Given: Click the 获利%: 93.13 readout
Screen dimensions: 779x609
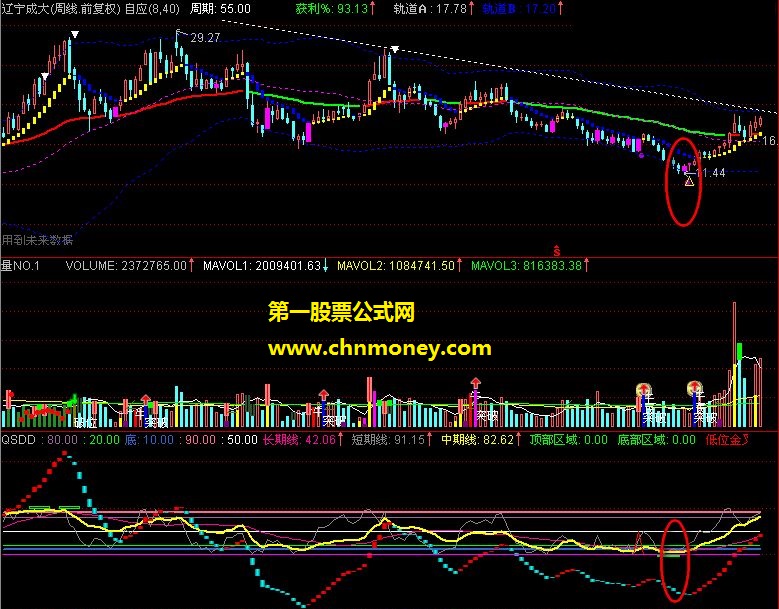Looking at the screenshot, I should (x=335, y=8).
